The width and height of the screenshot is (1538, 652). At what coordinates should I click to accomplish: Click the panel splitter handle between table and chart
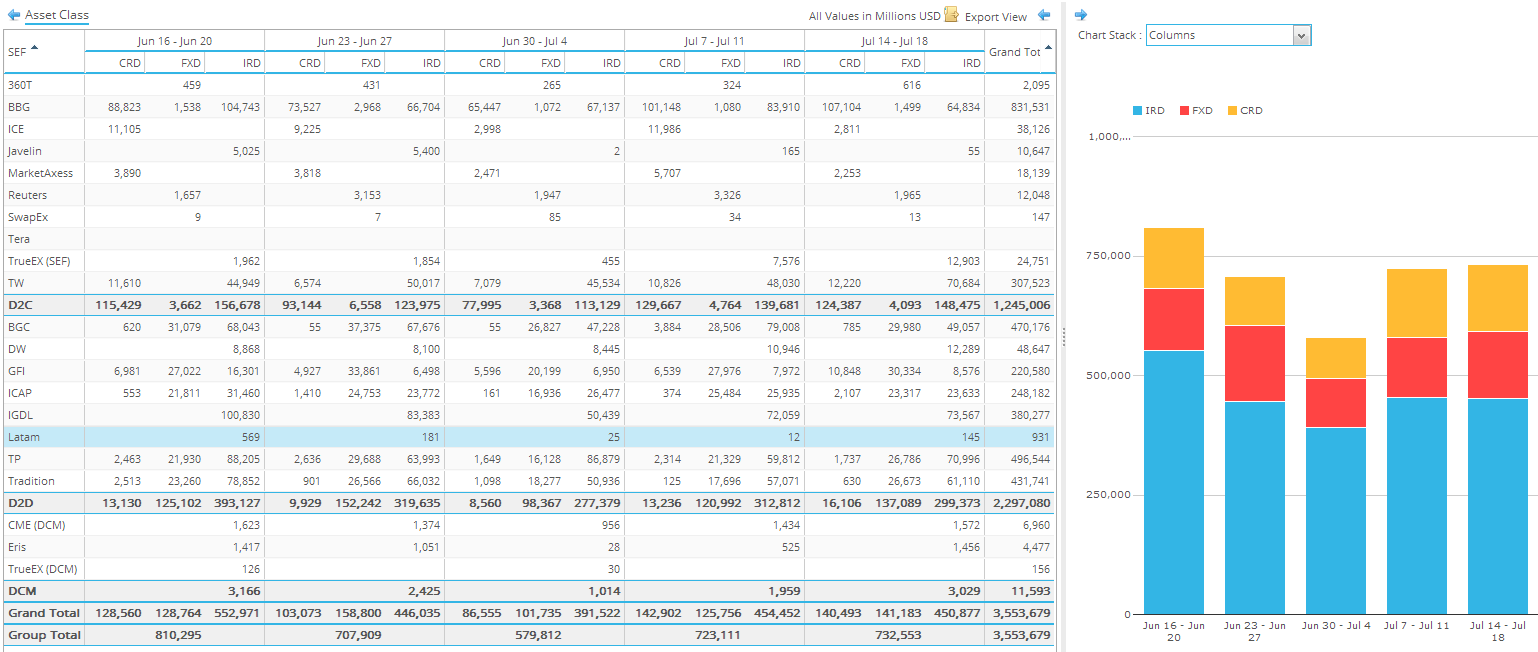1063,337
